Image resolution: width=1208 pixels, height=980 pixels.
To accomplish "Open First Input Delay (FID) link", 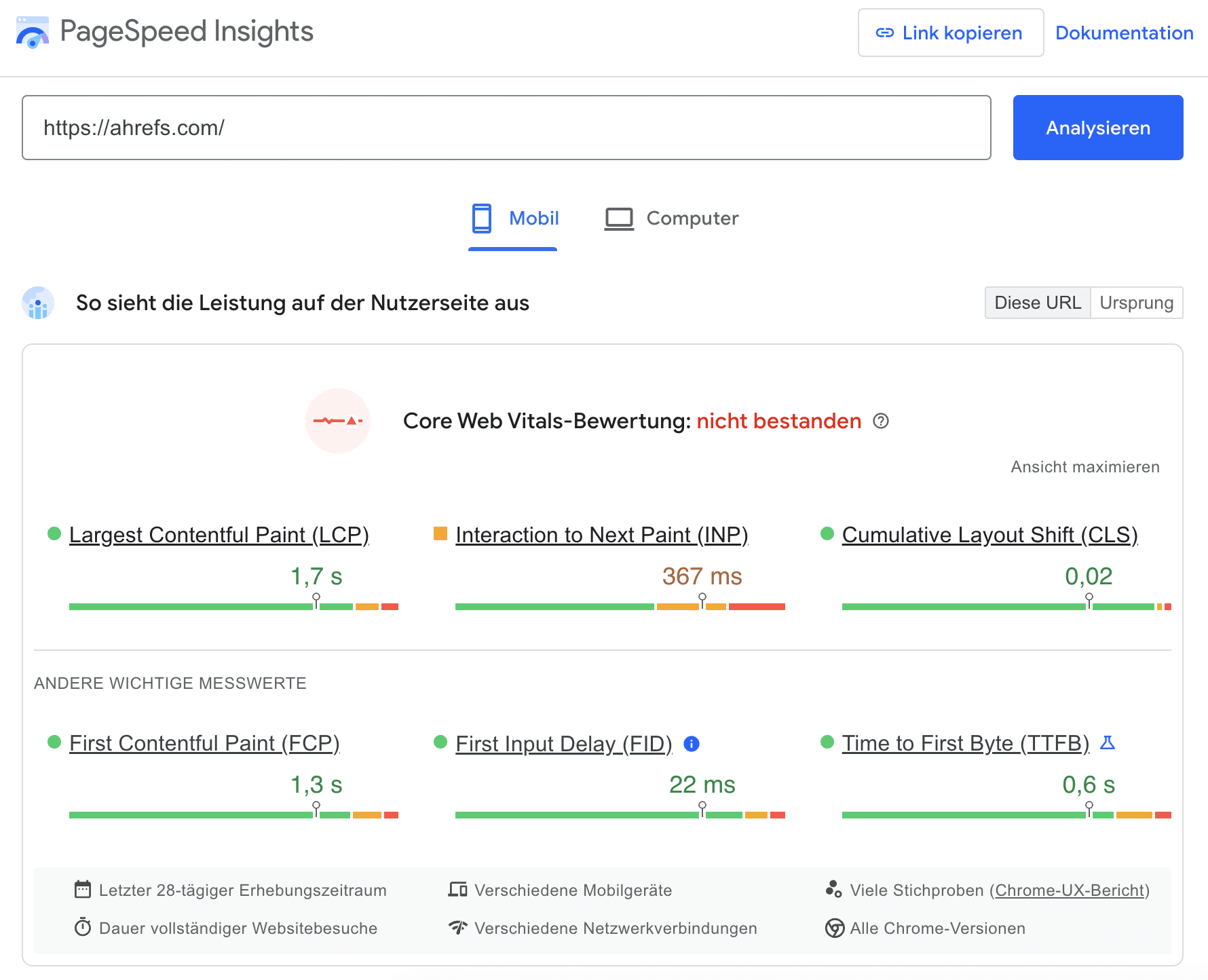I will pyautogui.click(x=564, y=744).
